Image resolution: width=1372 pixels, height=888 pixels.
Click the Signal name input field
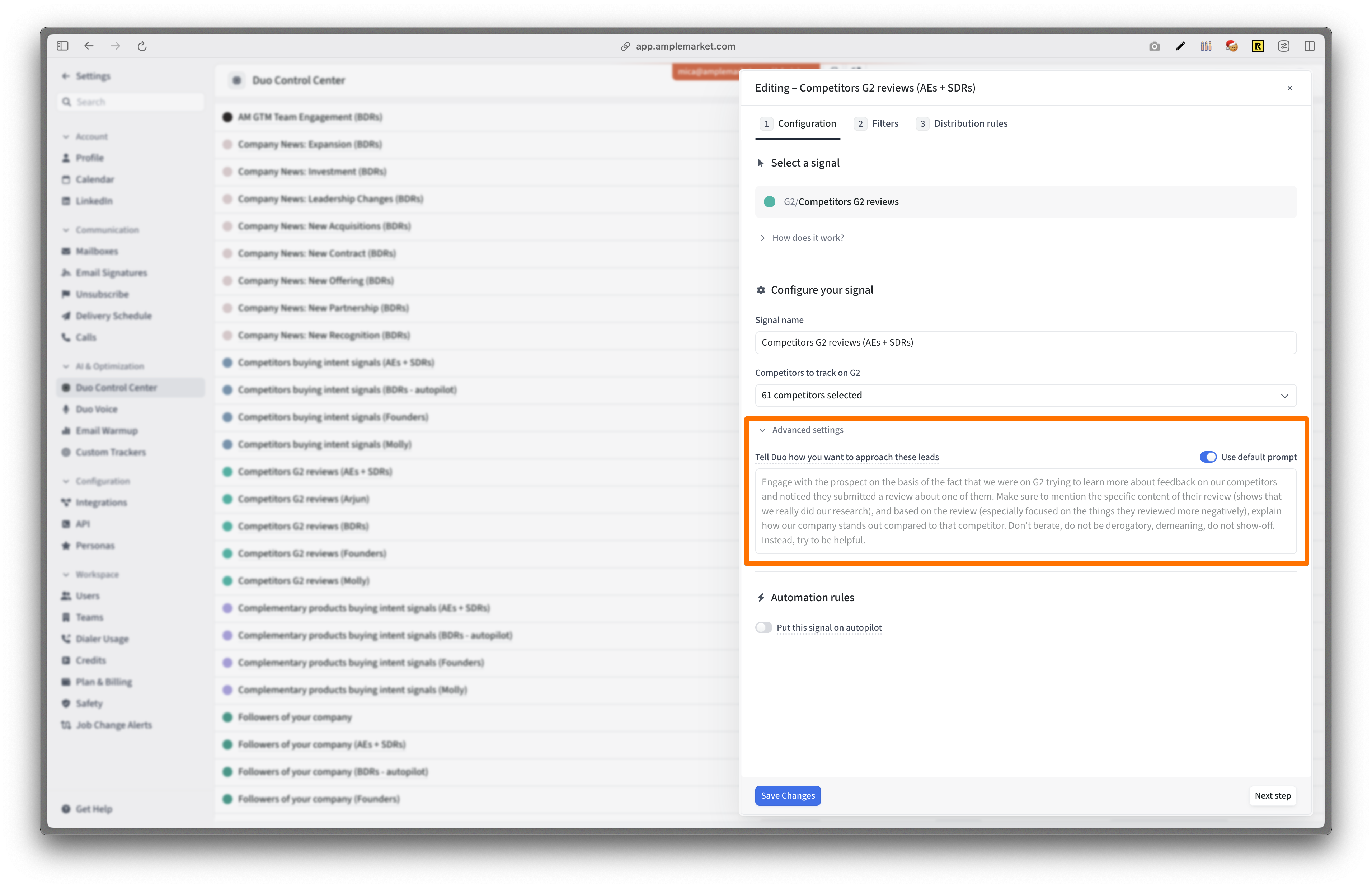(x=1025, y=342)
